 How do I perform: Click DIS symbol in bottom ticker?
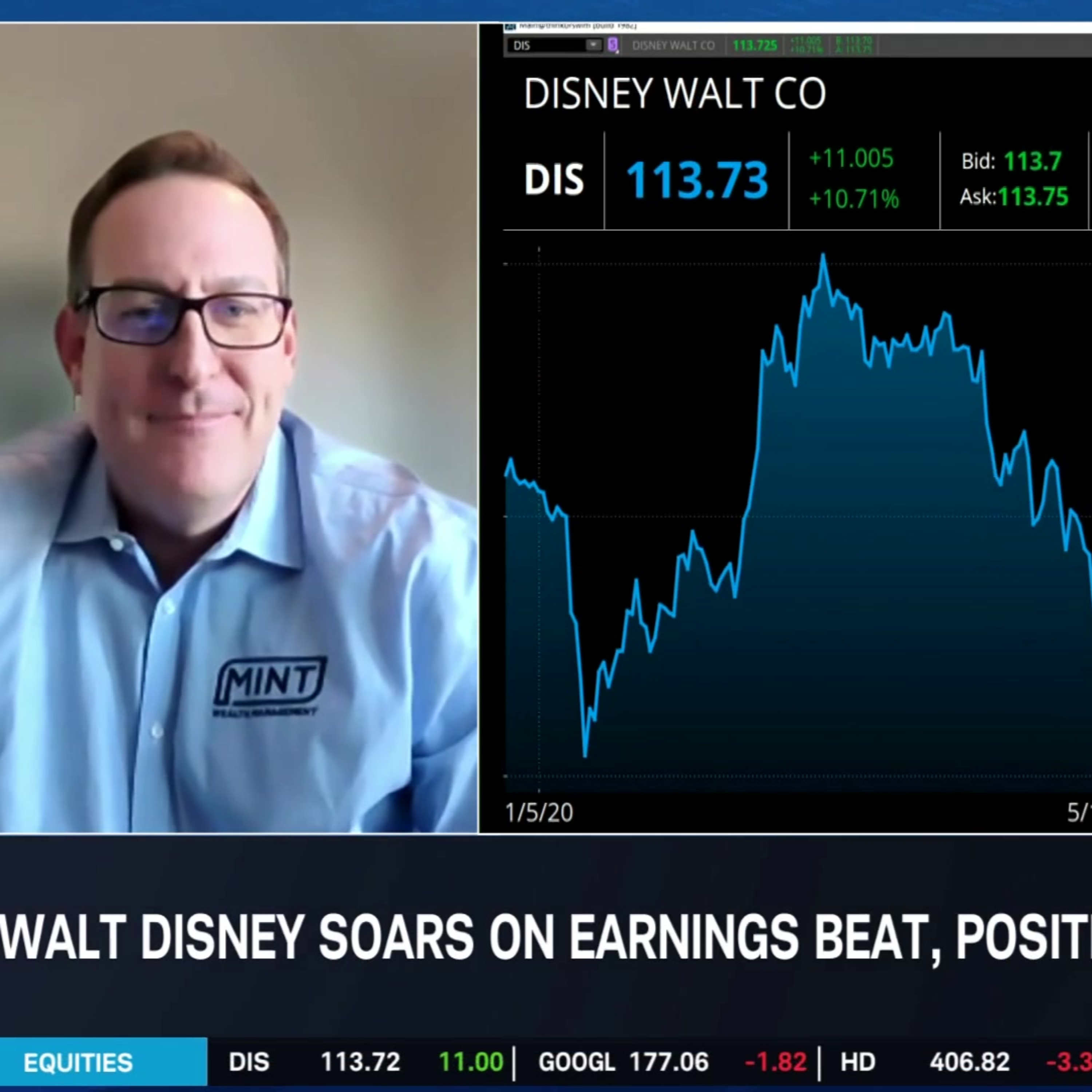[x=249, y=1062]
